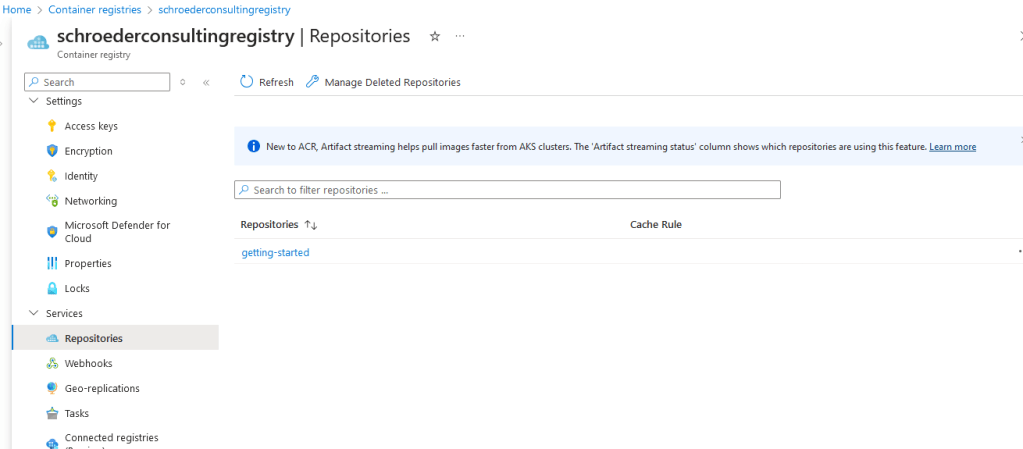The image size is (1023, 449).
Task: Collapse the sidebar menu with double chevron
Action: [x=206, y=82]
